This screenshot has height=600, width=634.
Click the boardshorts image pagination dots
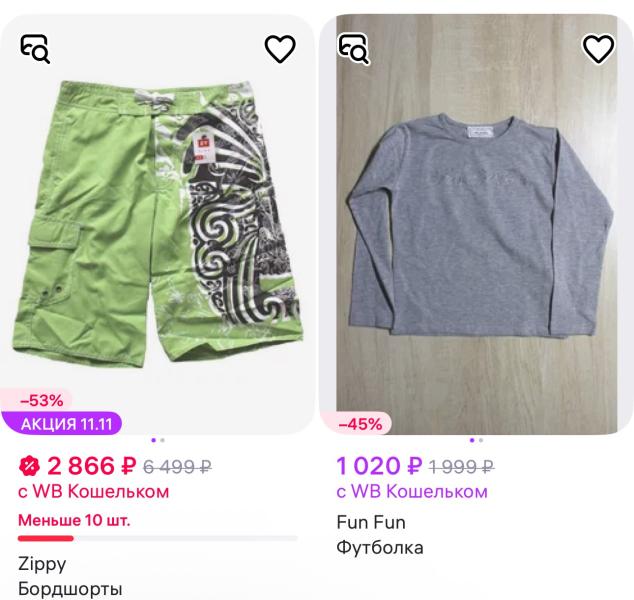pos(158,440)
